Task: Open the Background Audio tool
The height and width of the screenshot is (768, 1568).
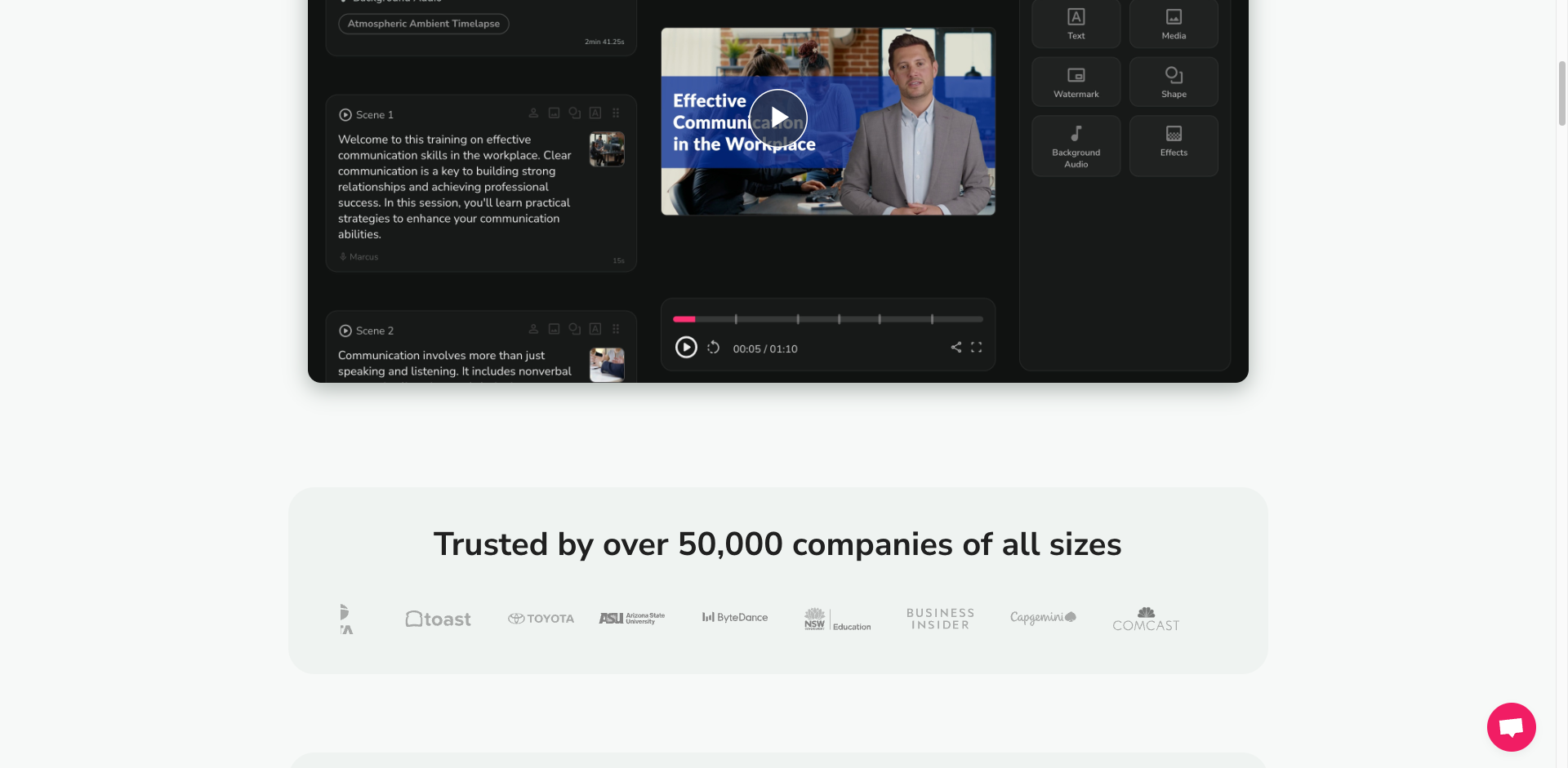Action: pos(1076,146)
